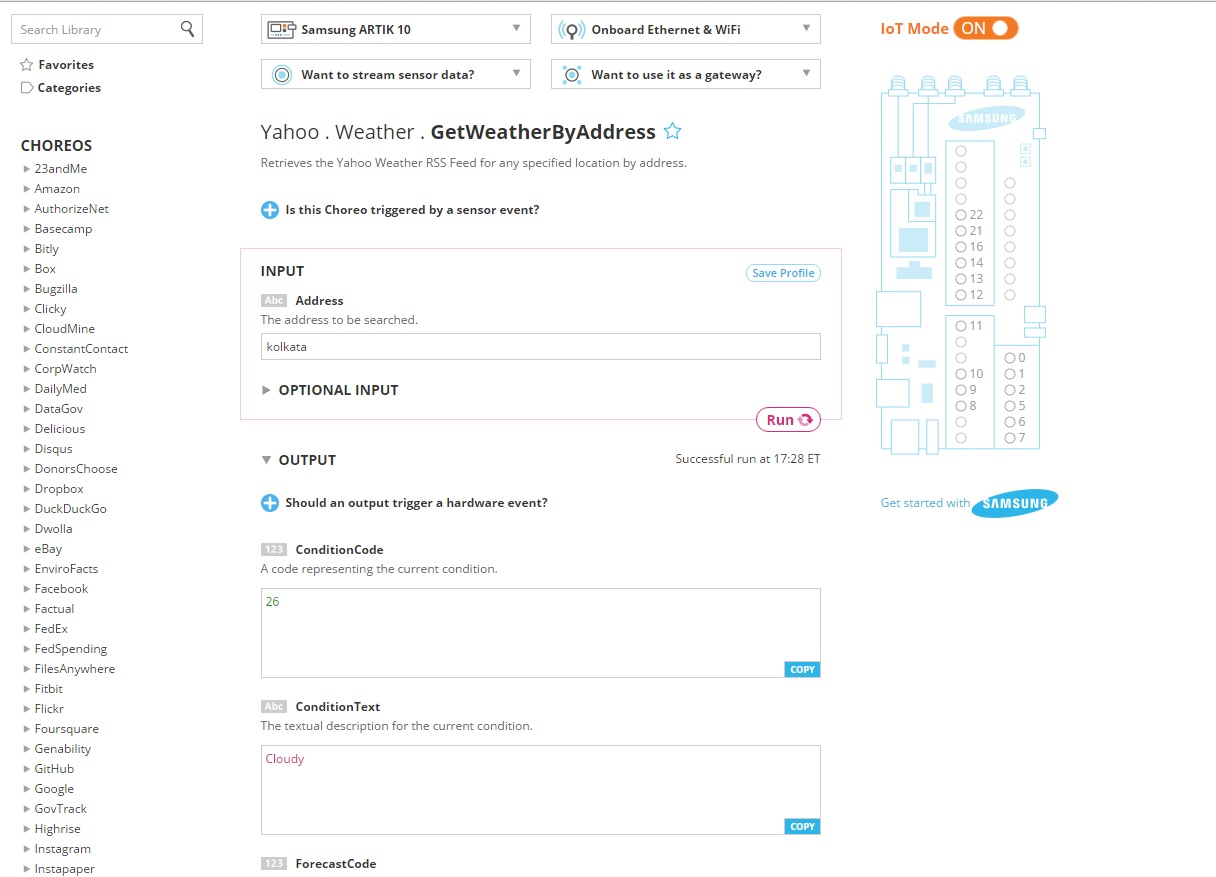Click the Categories tag icon
Screen dimensions: 1216x877
(x=27, y=88)
